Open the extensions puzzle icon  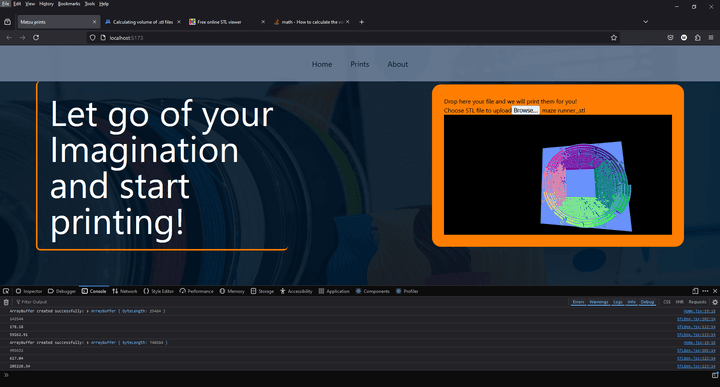(698, 38)
